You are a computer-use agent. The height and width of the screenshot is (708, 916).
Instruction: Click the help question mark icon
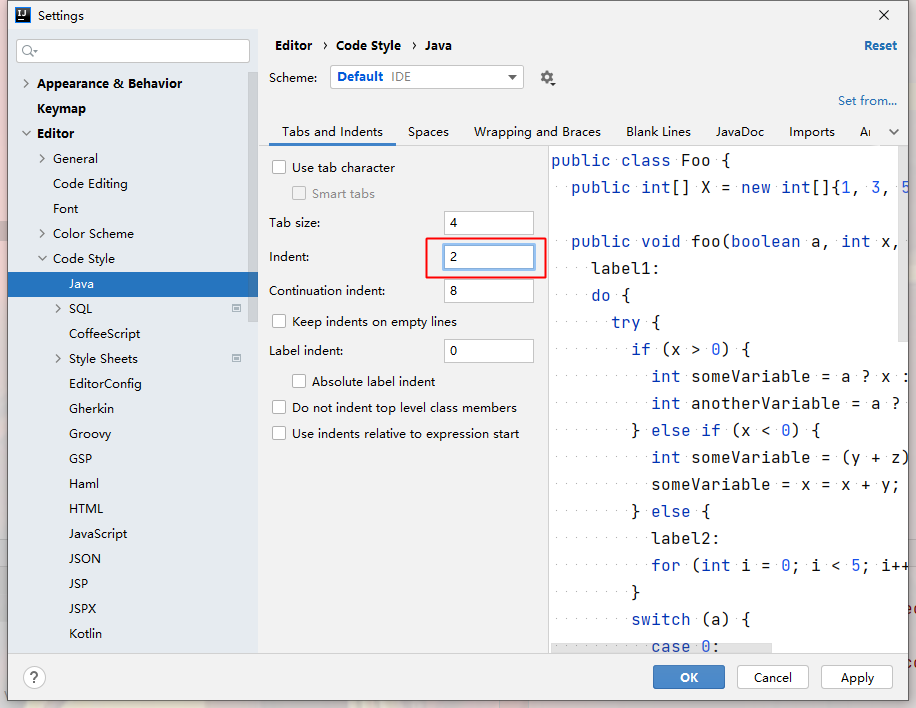[34, 678]
